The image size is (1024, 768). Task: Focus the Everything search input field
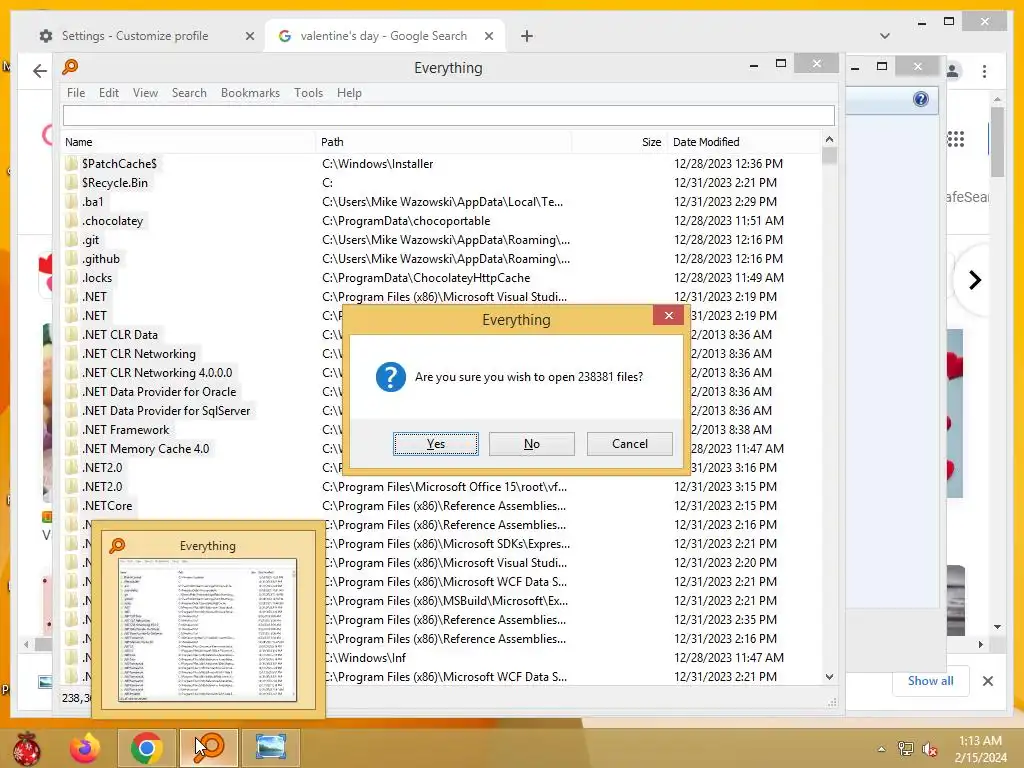click(449, 116)
